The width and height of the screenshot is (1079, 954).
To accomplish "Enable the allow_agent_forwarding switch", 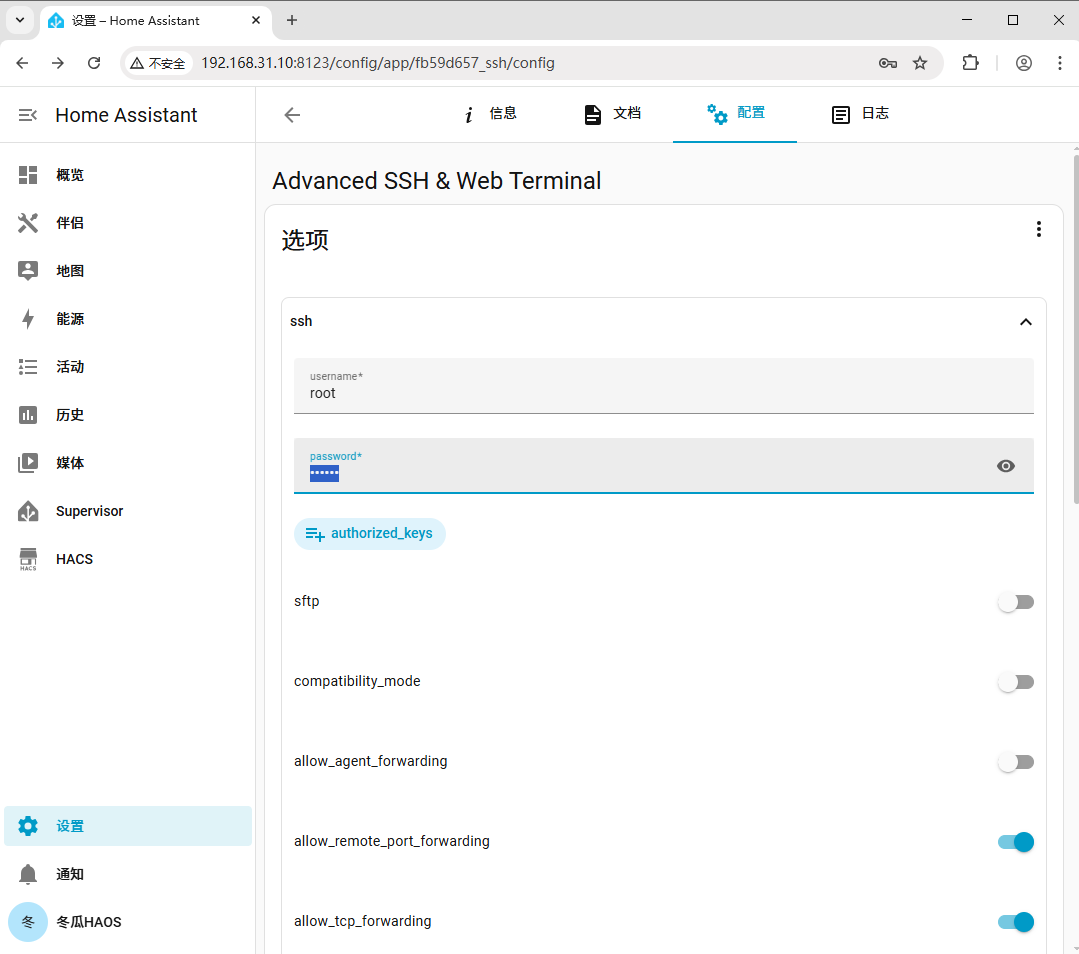I will pos(1016,762).
